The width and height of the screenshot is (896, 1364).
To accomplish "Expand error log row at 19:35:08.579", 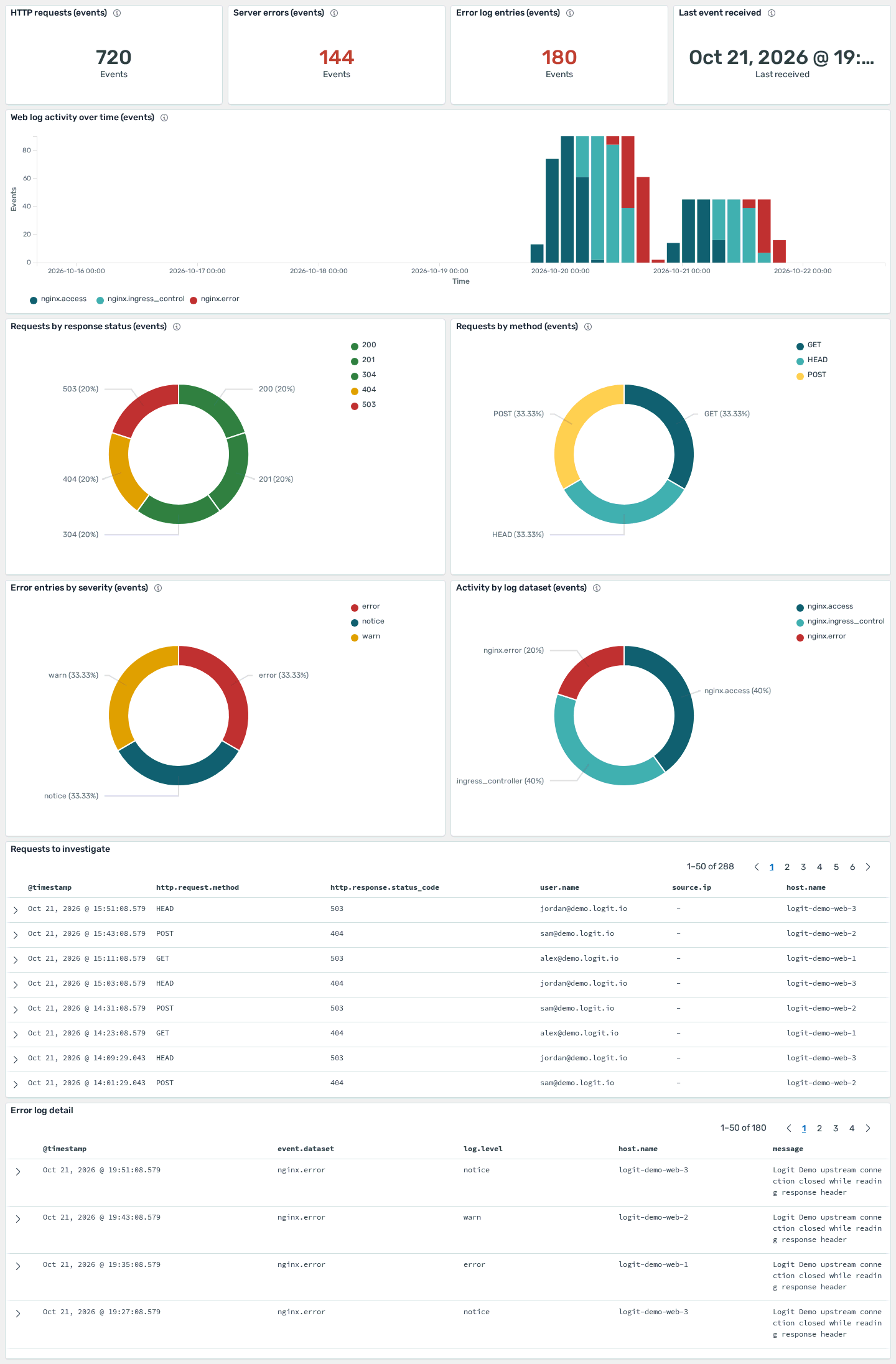I will click(x=18, y=1266).
